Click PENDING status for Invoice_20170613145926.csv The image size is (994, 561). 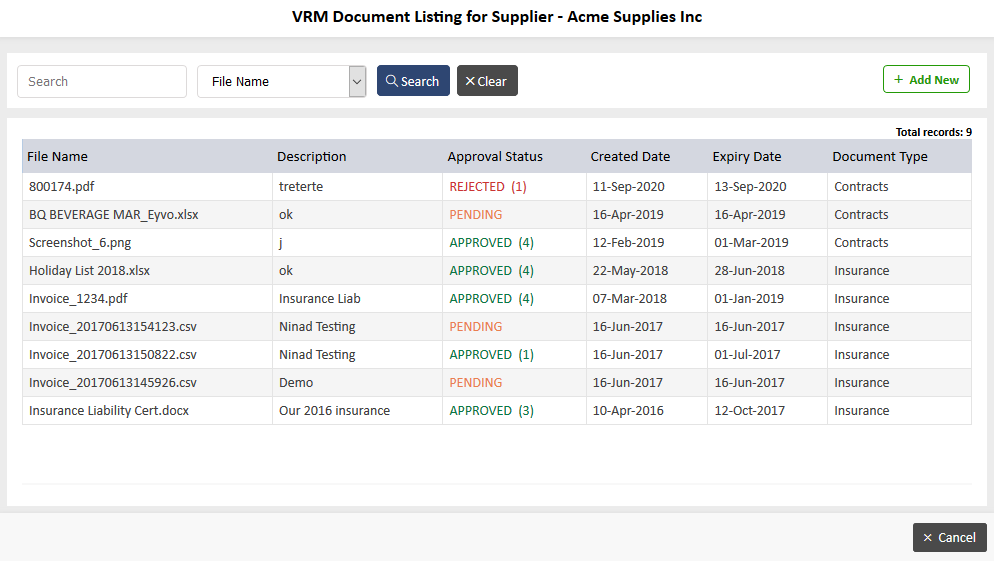click(x=475, y=382)
